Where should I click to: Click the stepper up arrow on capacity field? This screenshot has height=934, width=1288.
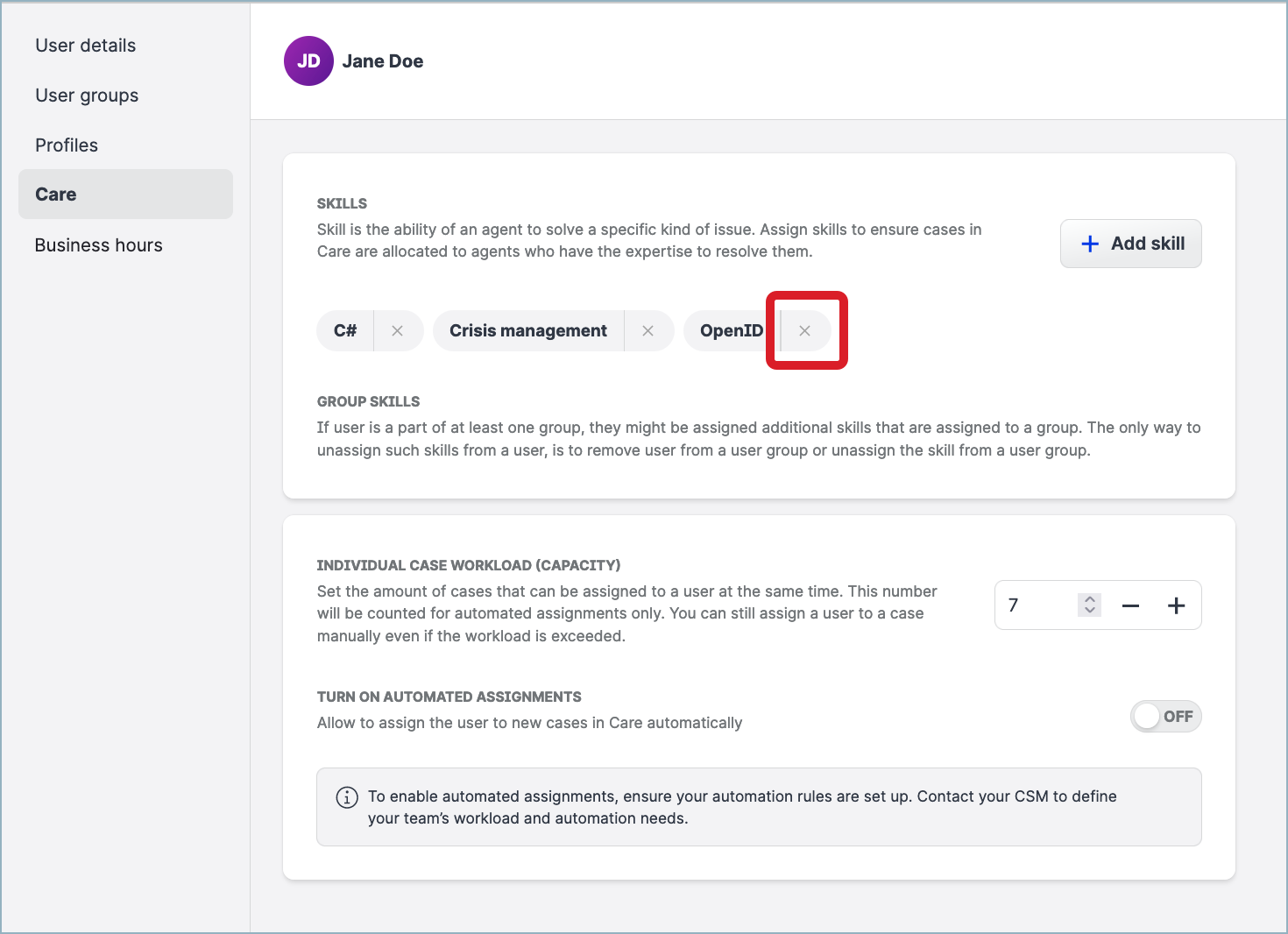[1088, 599]
